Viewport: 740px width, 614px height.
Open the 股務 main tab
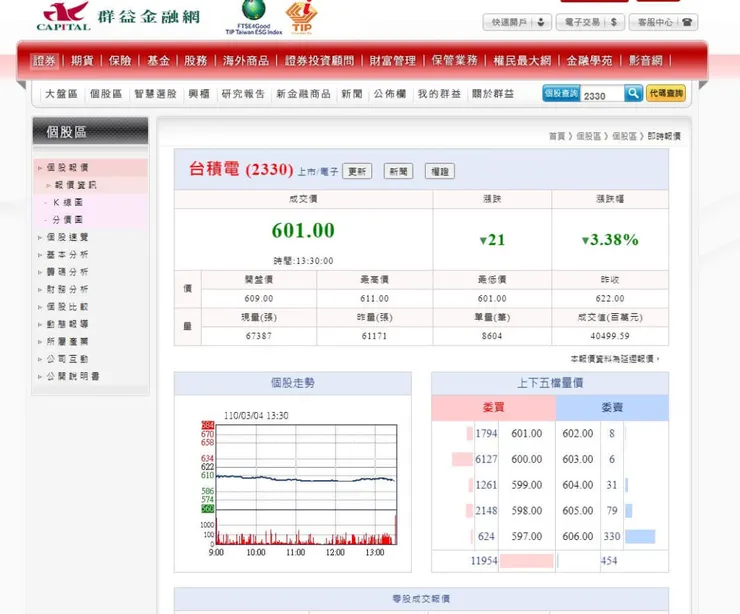[x=195, y=61]
